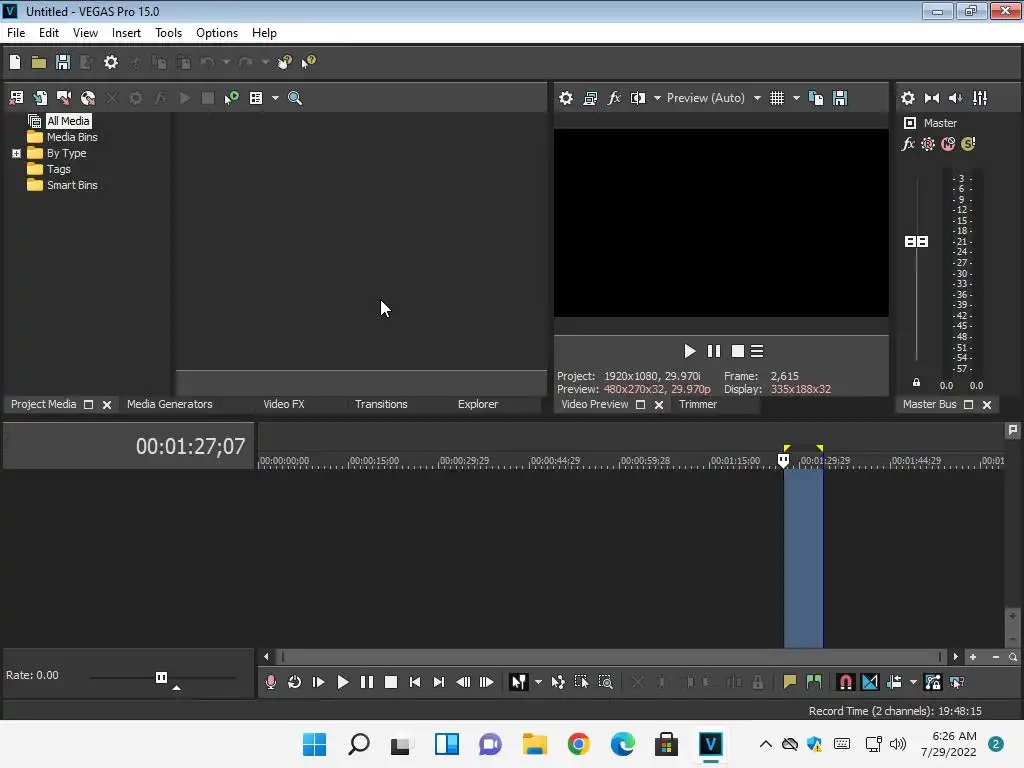
Task: Open the Tools menu
Action: coord(168,33)
